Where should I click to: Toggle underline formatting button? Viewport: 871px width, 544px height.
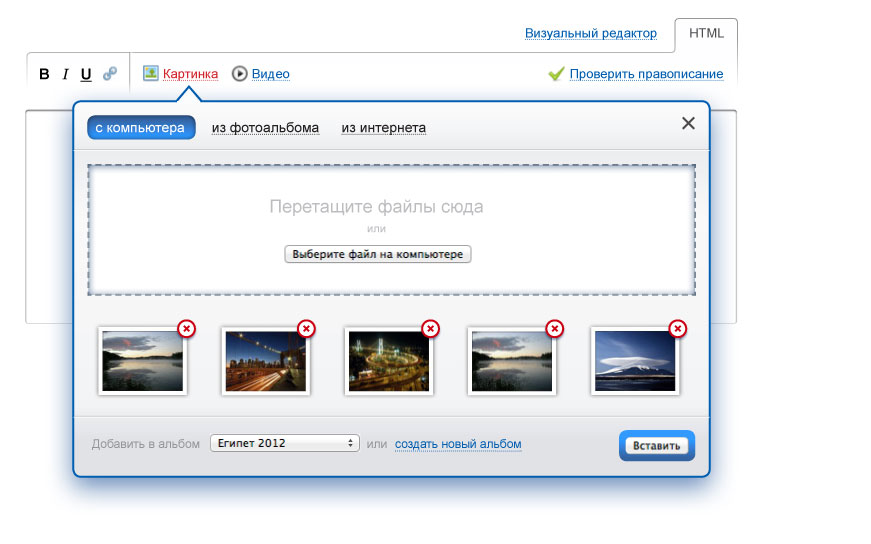[86, 74]
